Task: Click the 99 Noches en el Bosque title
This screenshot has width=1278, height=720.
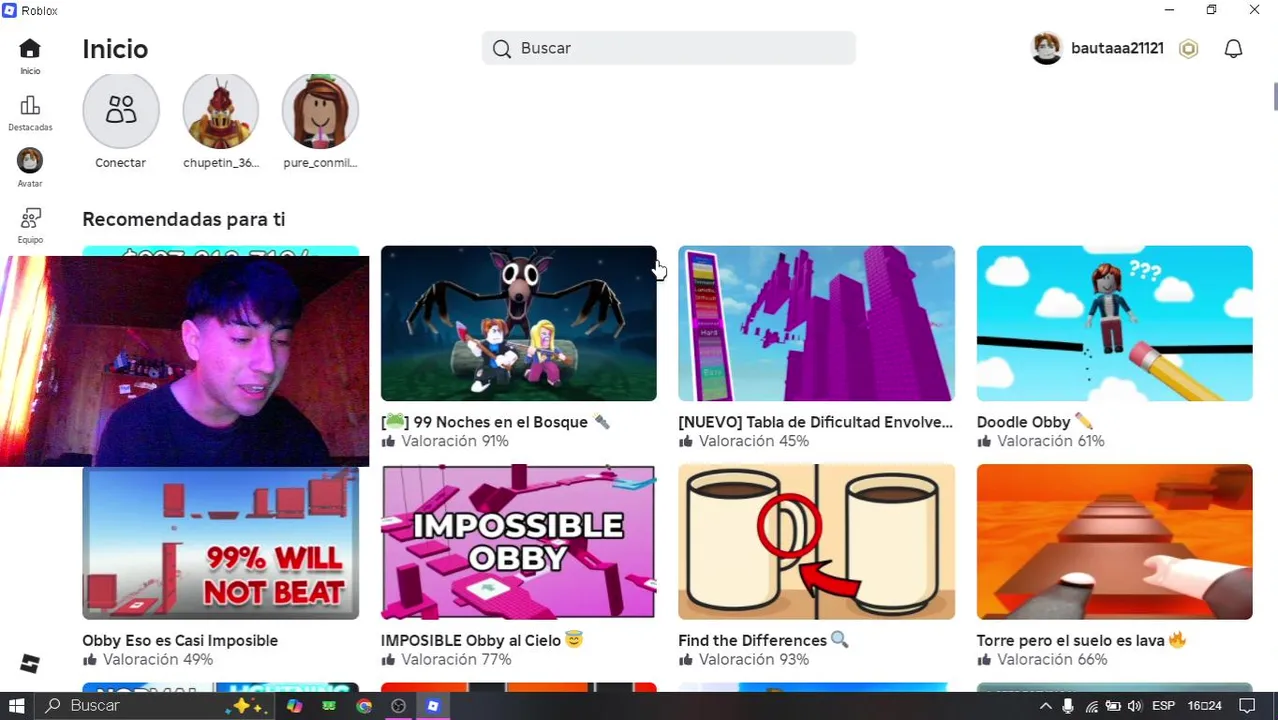Action: coord(495,422)
